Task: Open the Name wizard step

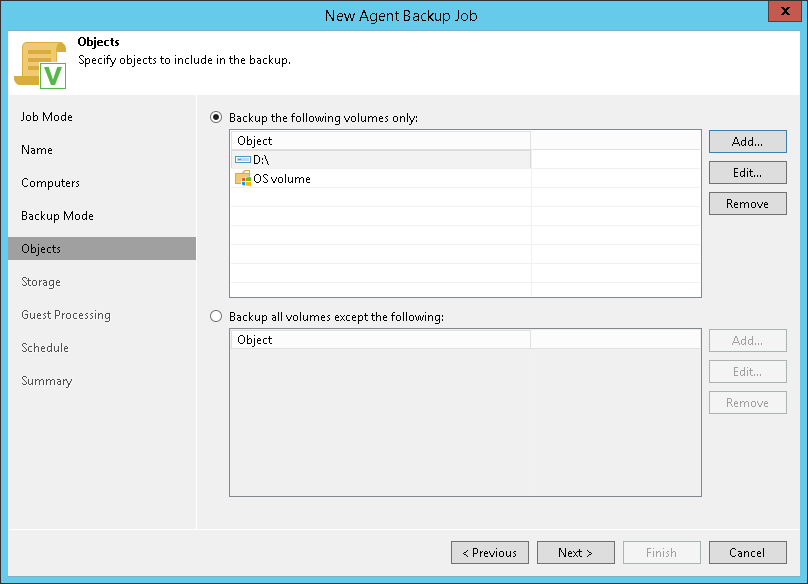Action: [x=37, y=150]
